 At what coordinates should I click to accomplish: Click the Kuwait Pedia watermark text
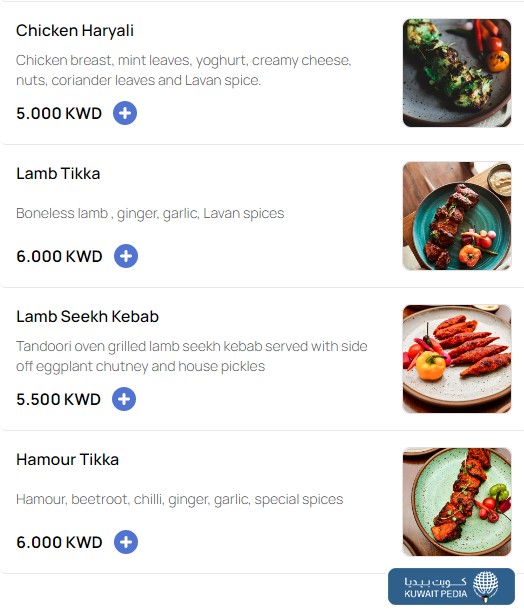tap(436, 588)
